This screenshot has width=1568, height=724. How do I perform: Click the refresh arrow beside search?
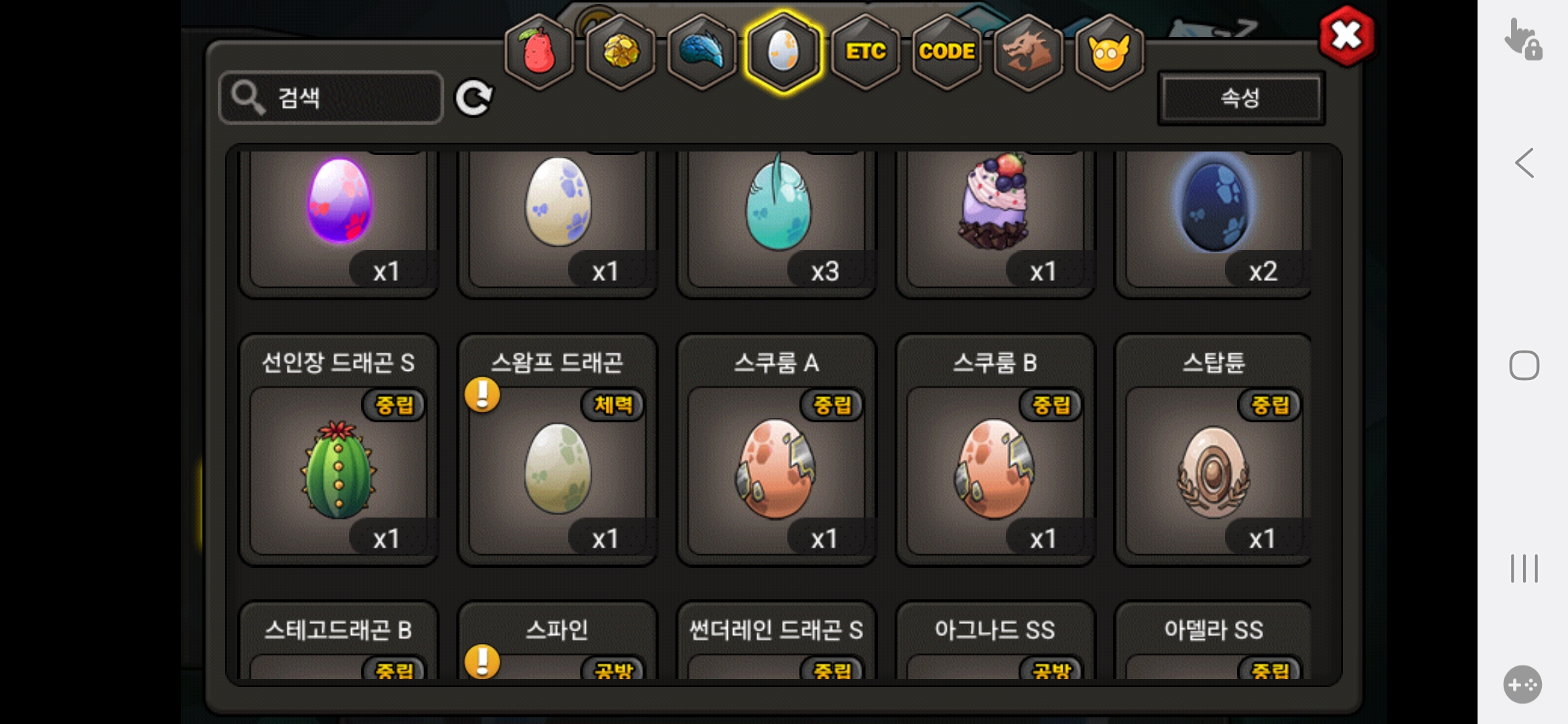tap(474, 99)
